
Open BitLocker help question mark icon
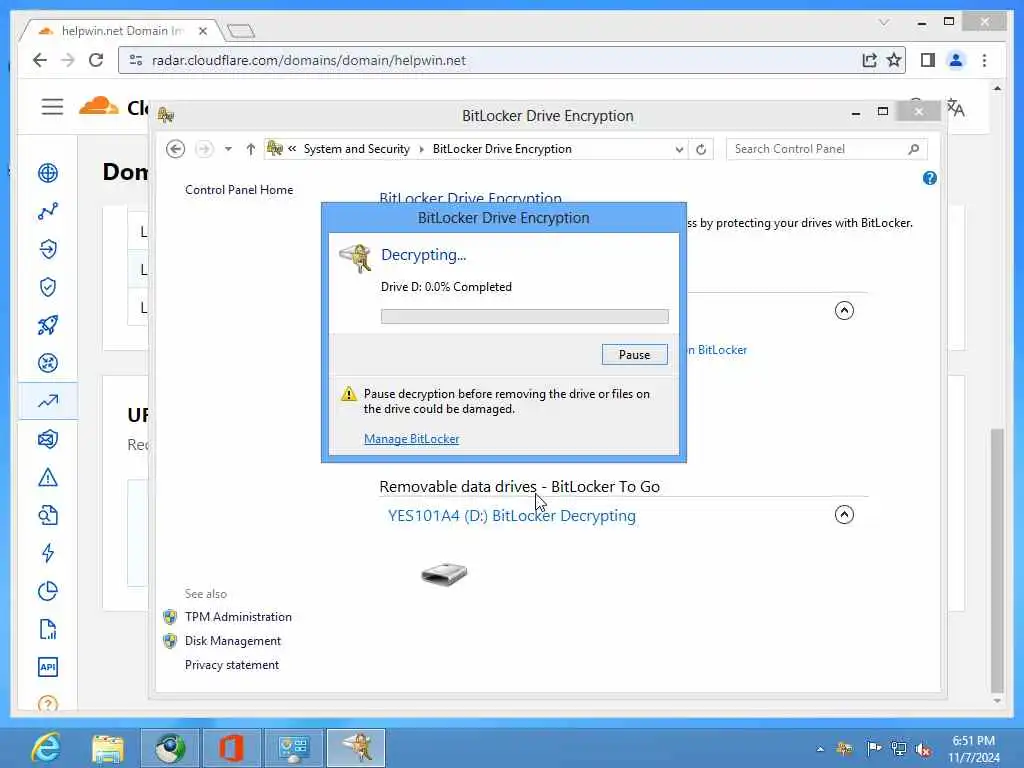click(x=929, y=178)
